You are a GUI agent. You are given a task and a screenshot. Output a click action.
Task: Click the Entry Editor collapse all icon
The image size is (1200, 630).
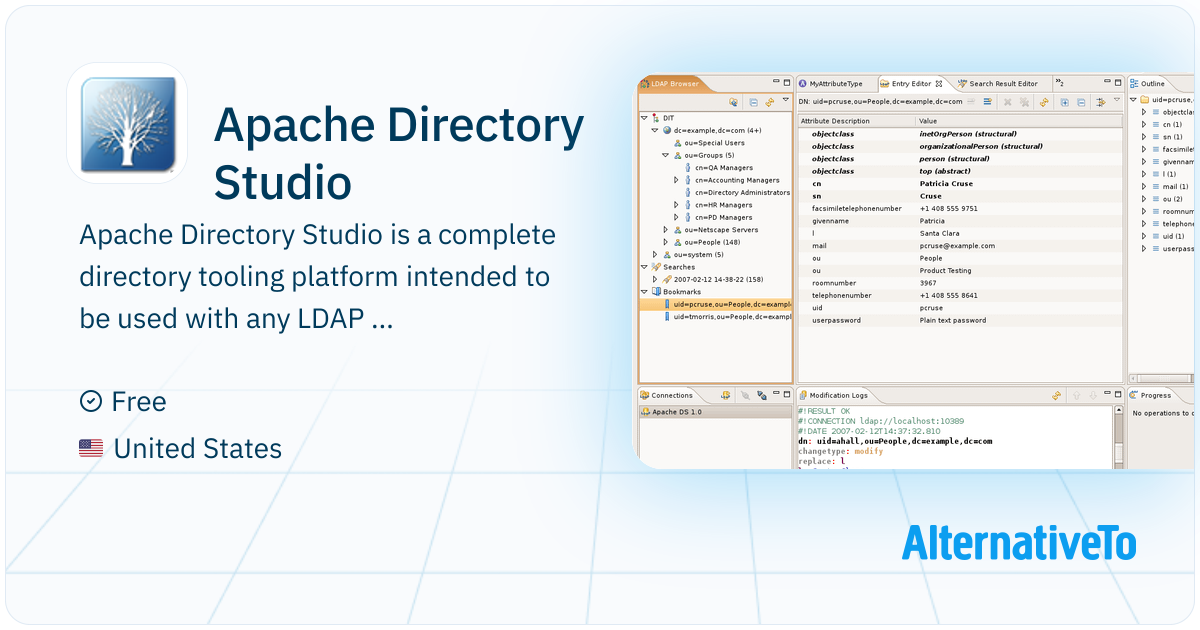1081,102
